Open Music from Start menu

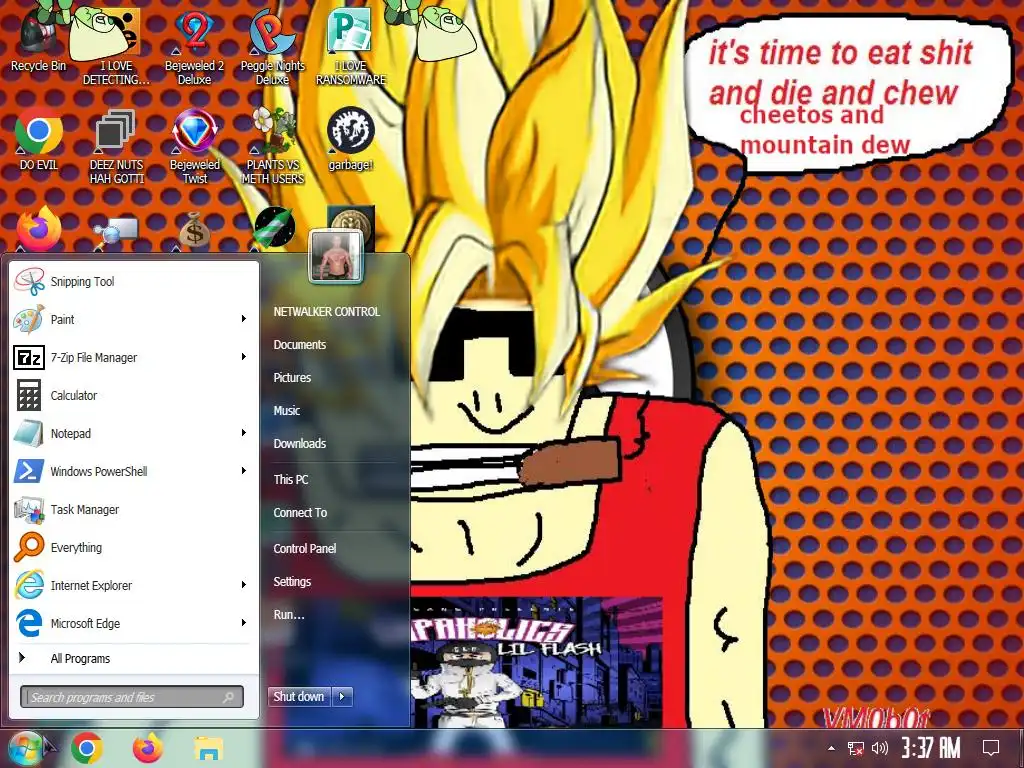287,411
